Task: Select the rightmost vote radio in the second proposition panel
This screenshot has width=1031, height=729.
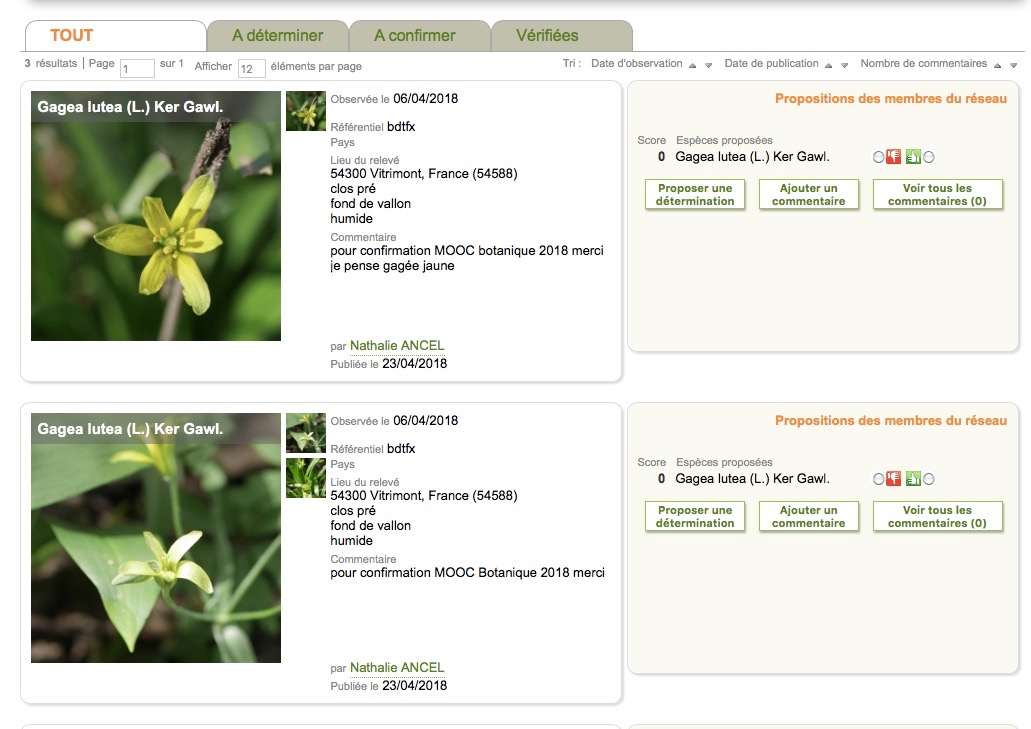Action: click(928, 478)
